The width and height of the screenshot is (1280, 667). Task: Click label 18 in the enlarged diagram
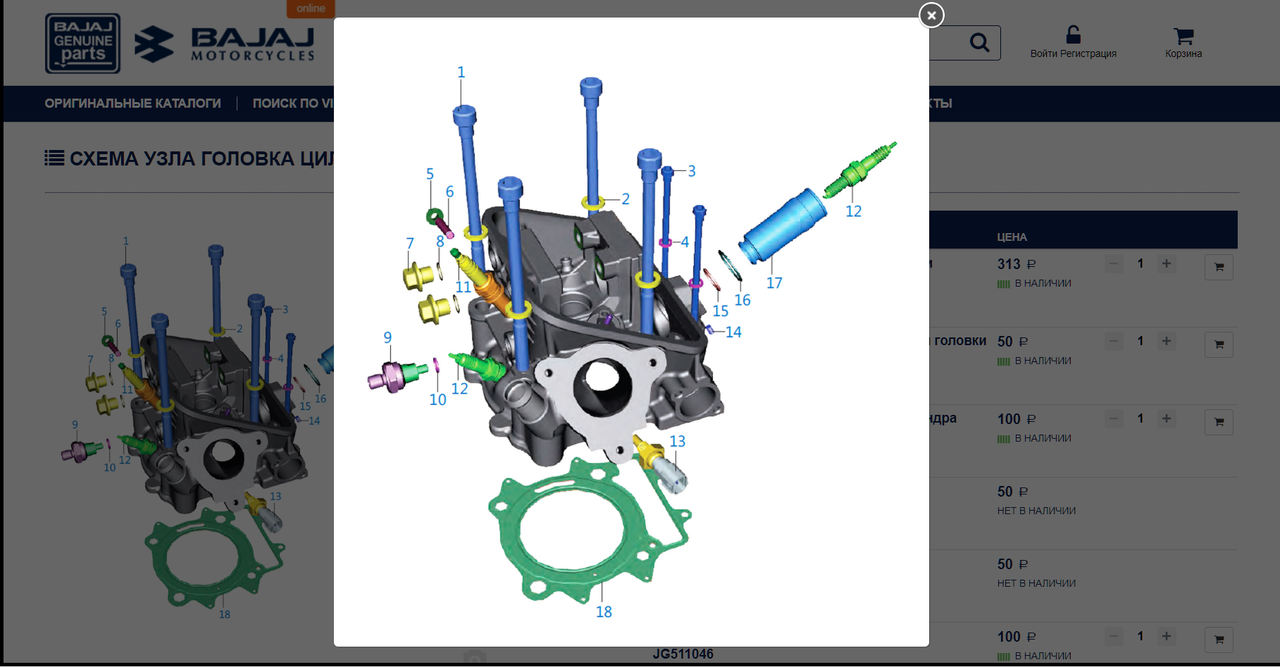[x=604, y=611]
